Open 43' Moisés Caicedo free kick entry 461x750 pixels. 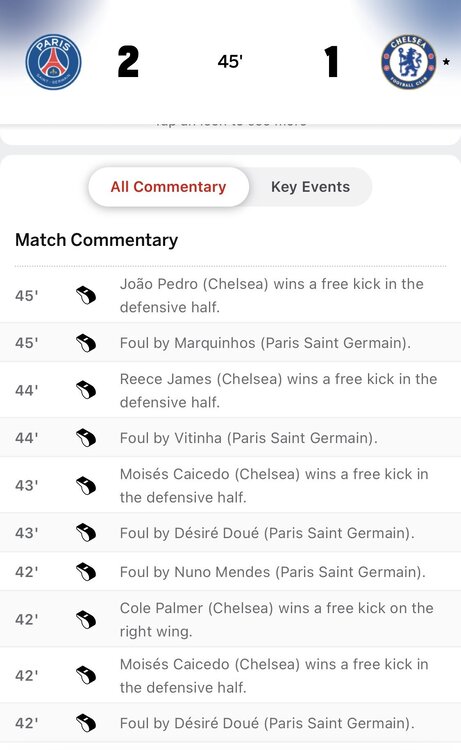point(230,485)
